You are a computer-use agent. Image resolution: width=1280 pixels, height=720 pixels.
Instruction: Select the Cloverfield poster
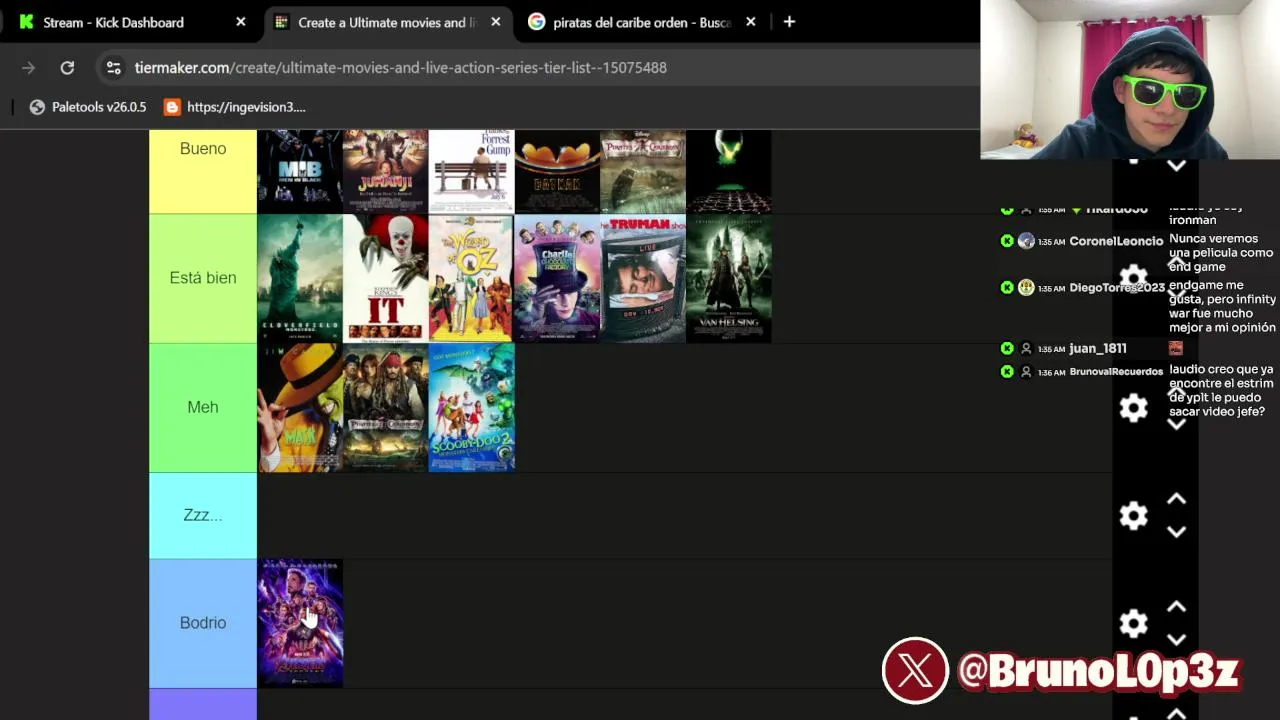click(x=300, y=278)
